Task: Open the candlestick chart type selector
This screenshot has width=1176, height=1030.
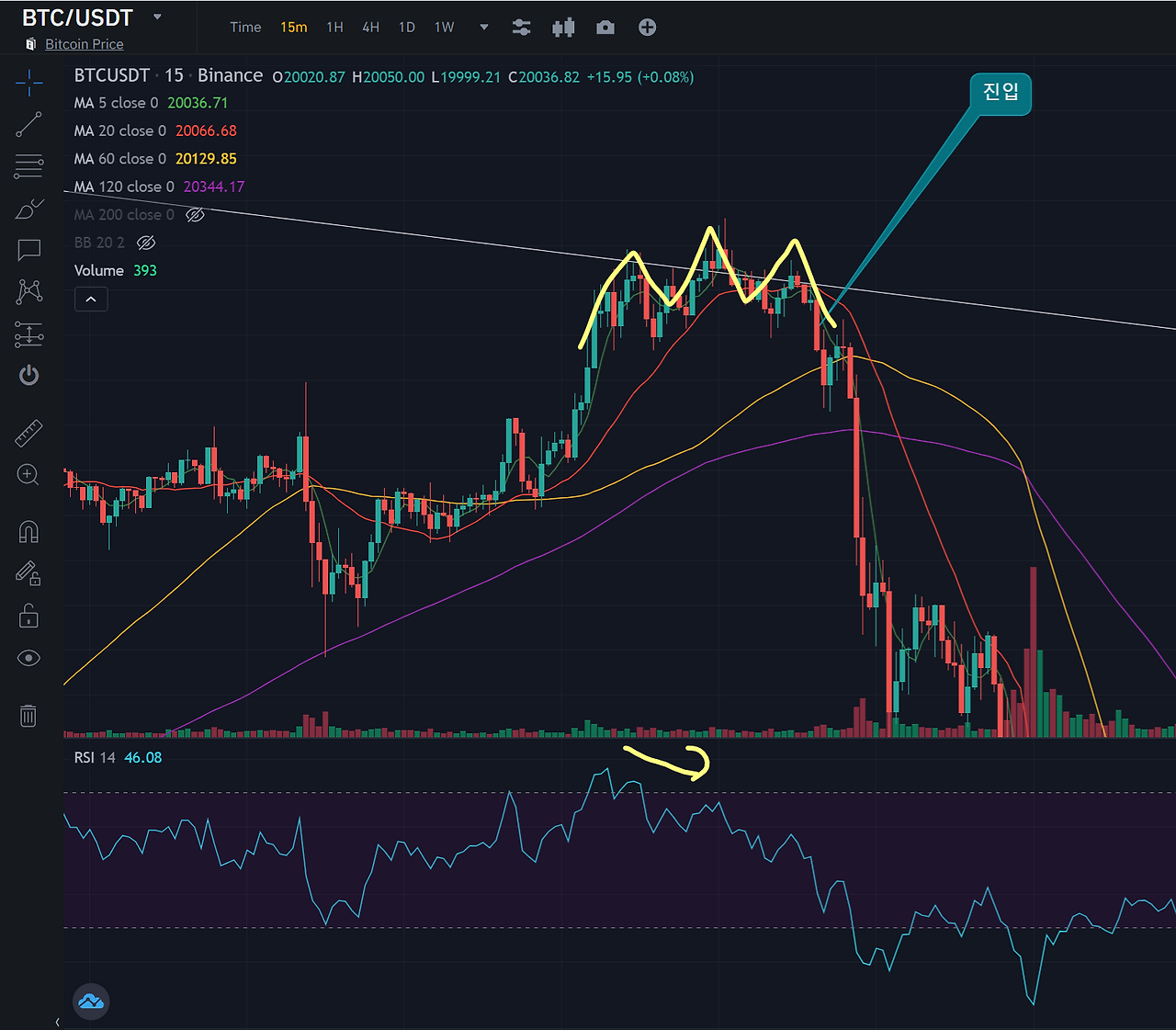Action: point(563,28)
